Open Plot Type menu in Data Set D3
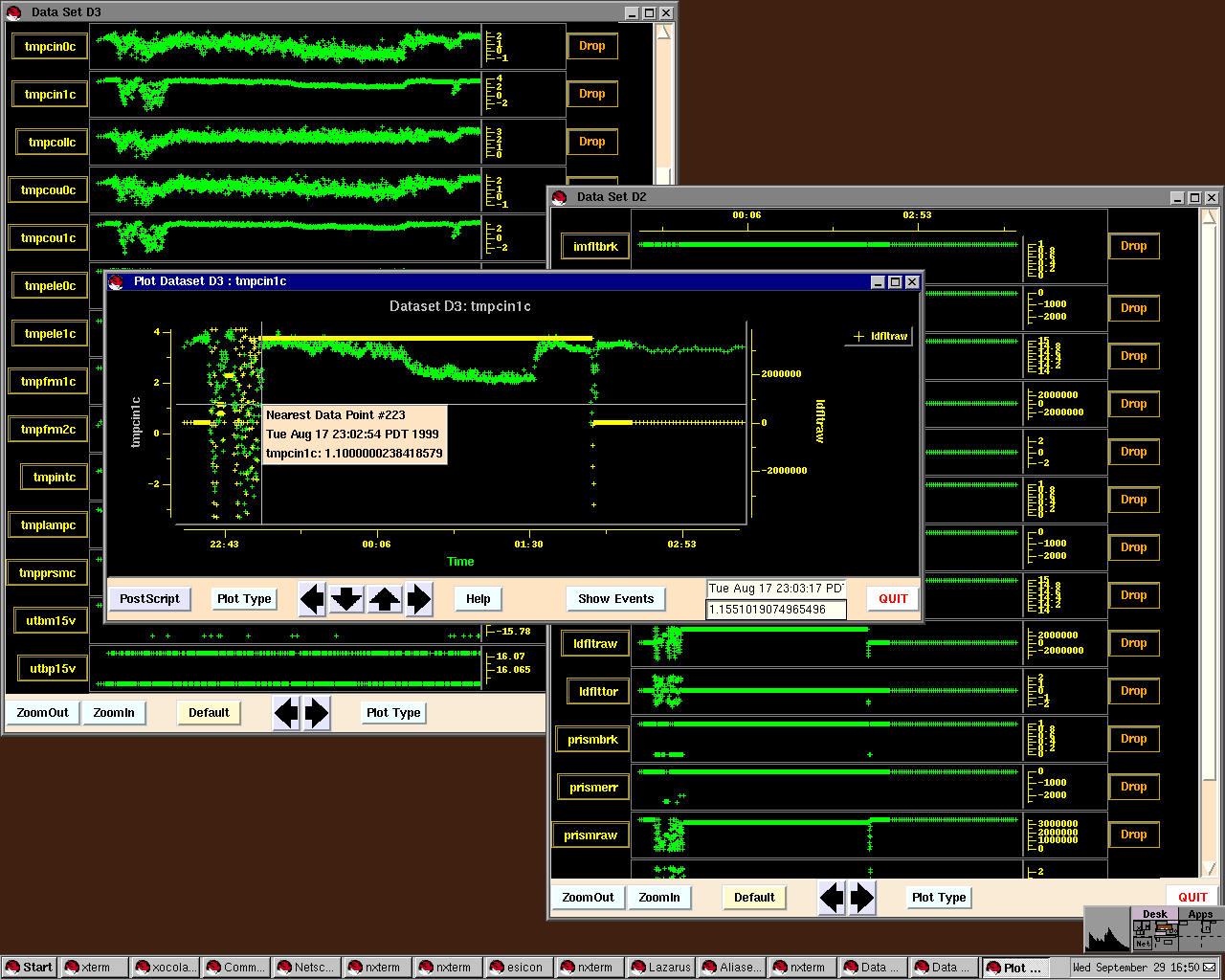1225x980 pixels. coord(393,713)
